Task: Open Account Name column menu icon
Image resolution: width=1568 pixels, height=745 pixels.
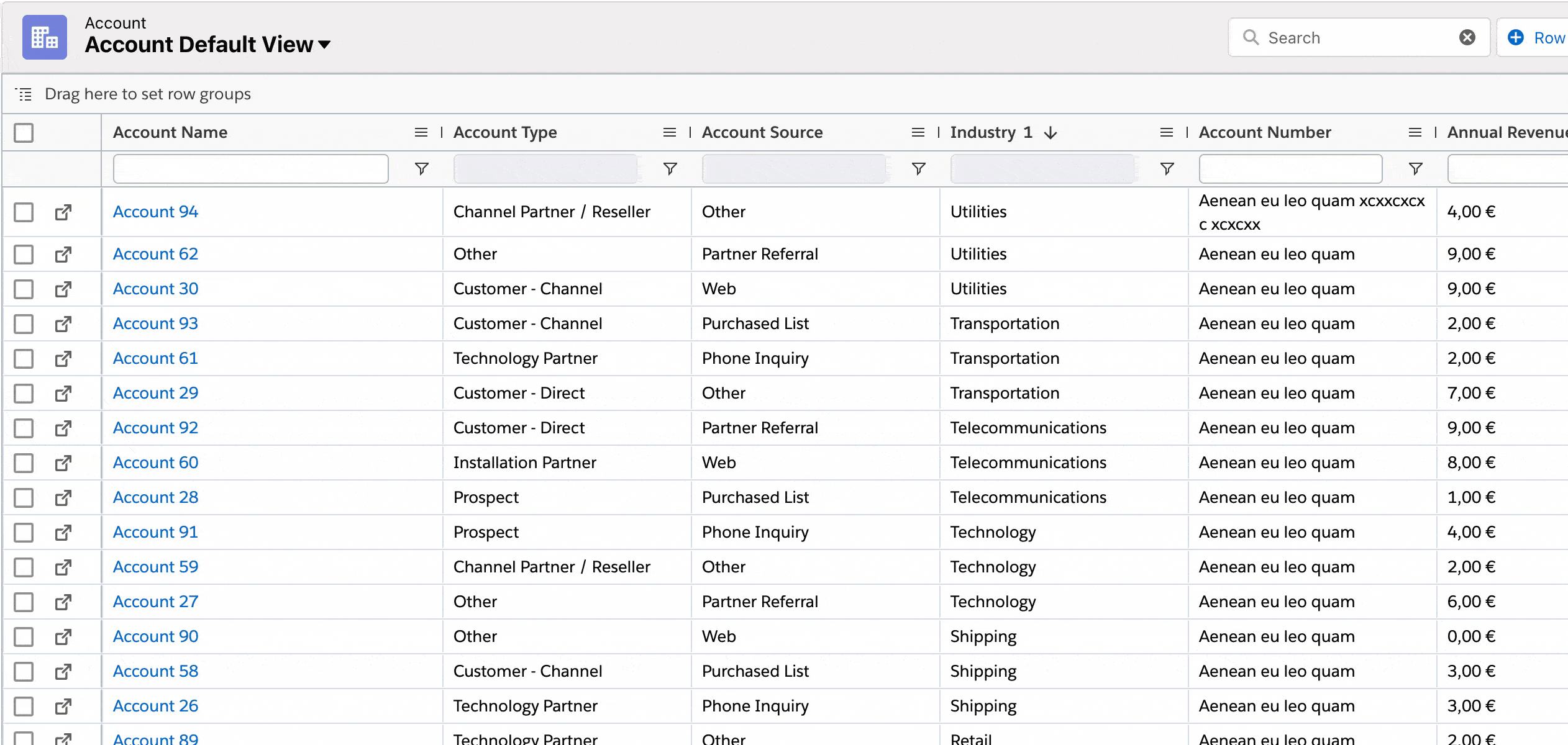Action: 421,132
